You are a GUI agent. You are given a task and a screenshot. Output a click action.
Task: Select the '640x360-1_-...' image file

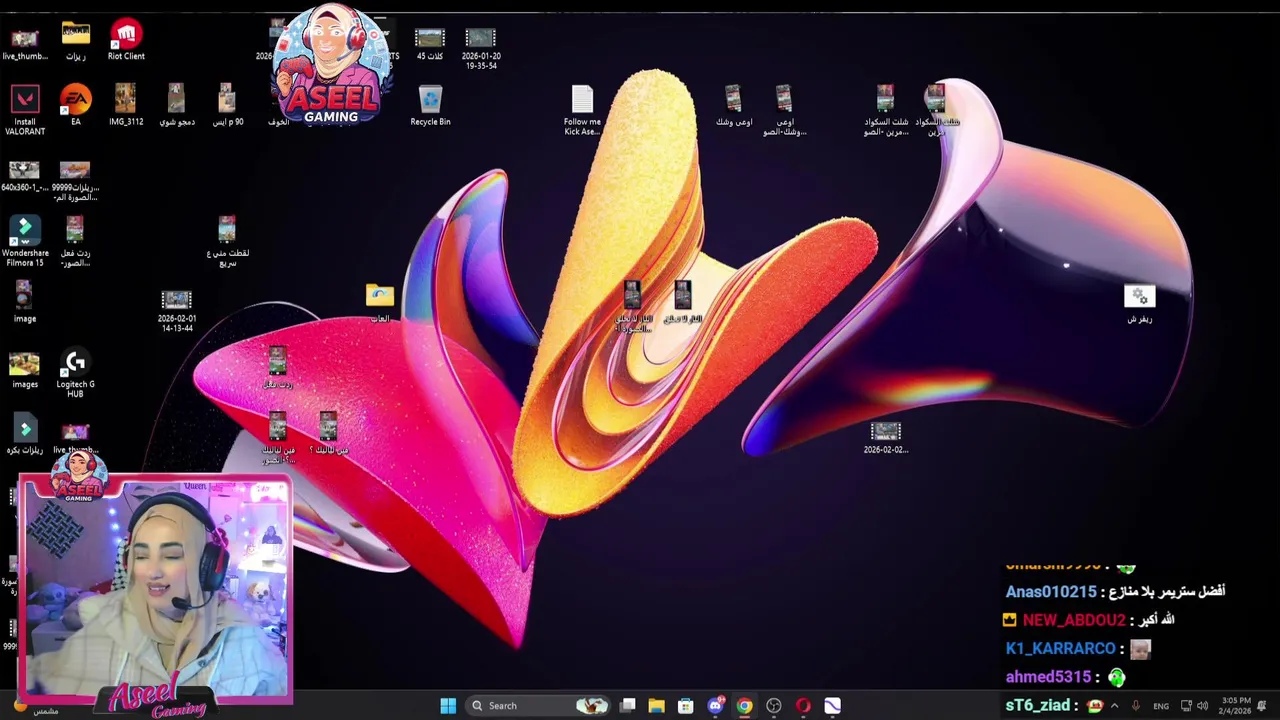tap(25, 176)
